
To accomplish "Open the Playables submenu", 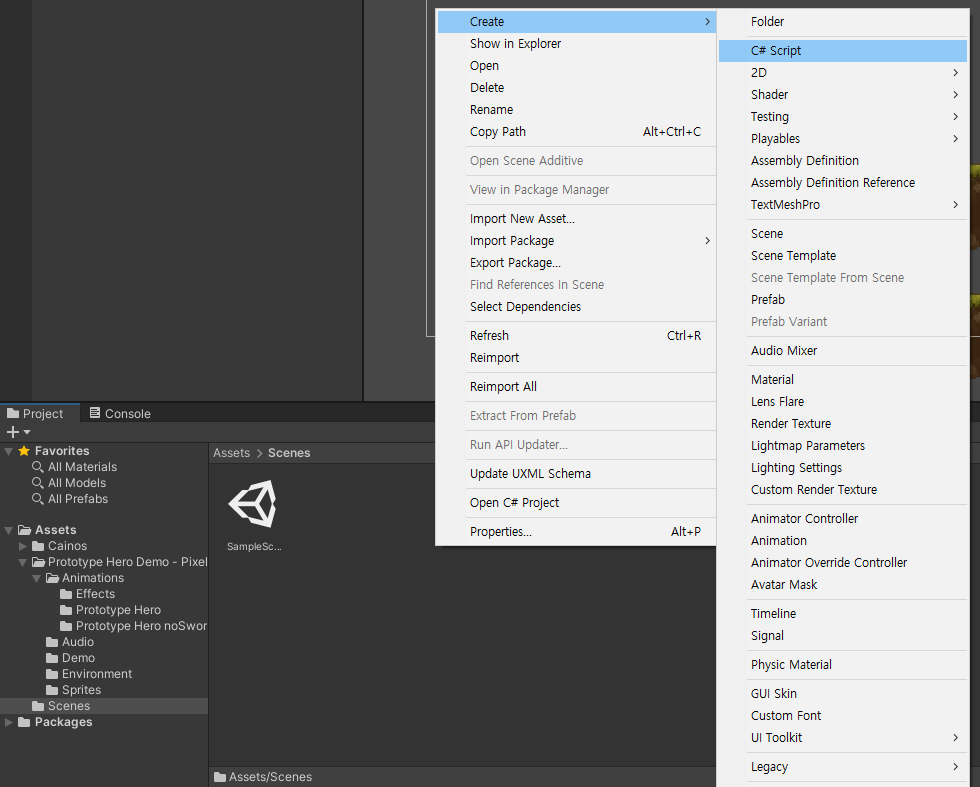I will pyautogui.click(x=842, y=139).
